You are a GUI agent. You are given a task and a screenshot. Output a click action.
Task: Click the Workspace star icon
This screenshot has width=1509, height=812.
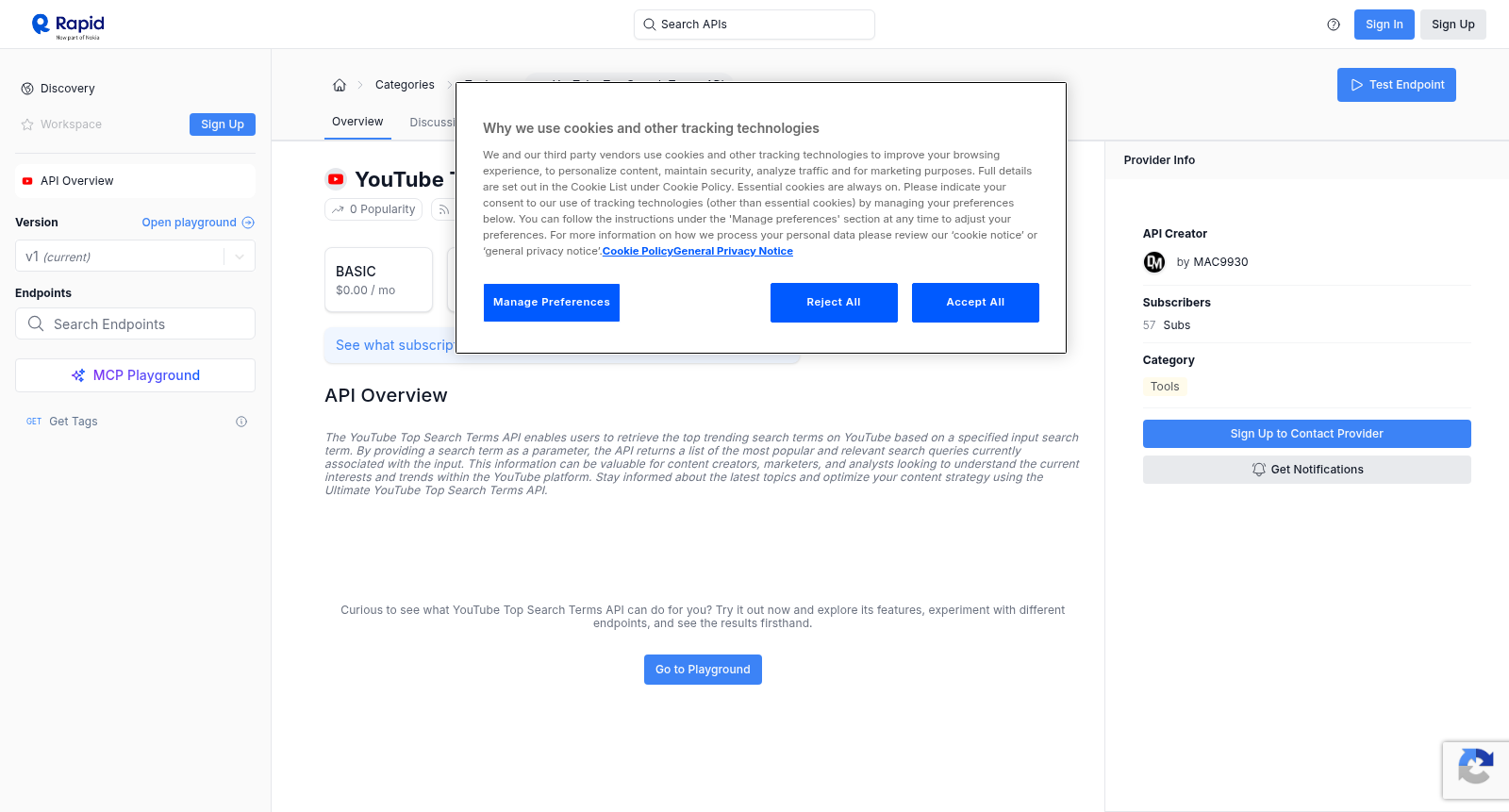[27, 124]
